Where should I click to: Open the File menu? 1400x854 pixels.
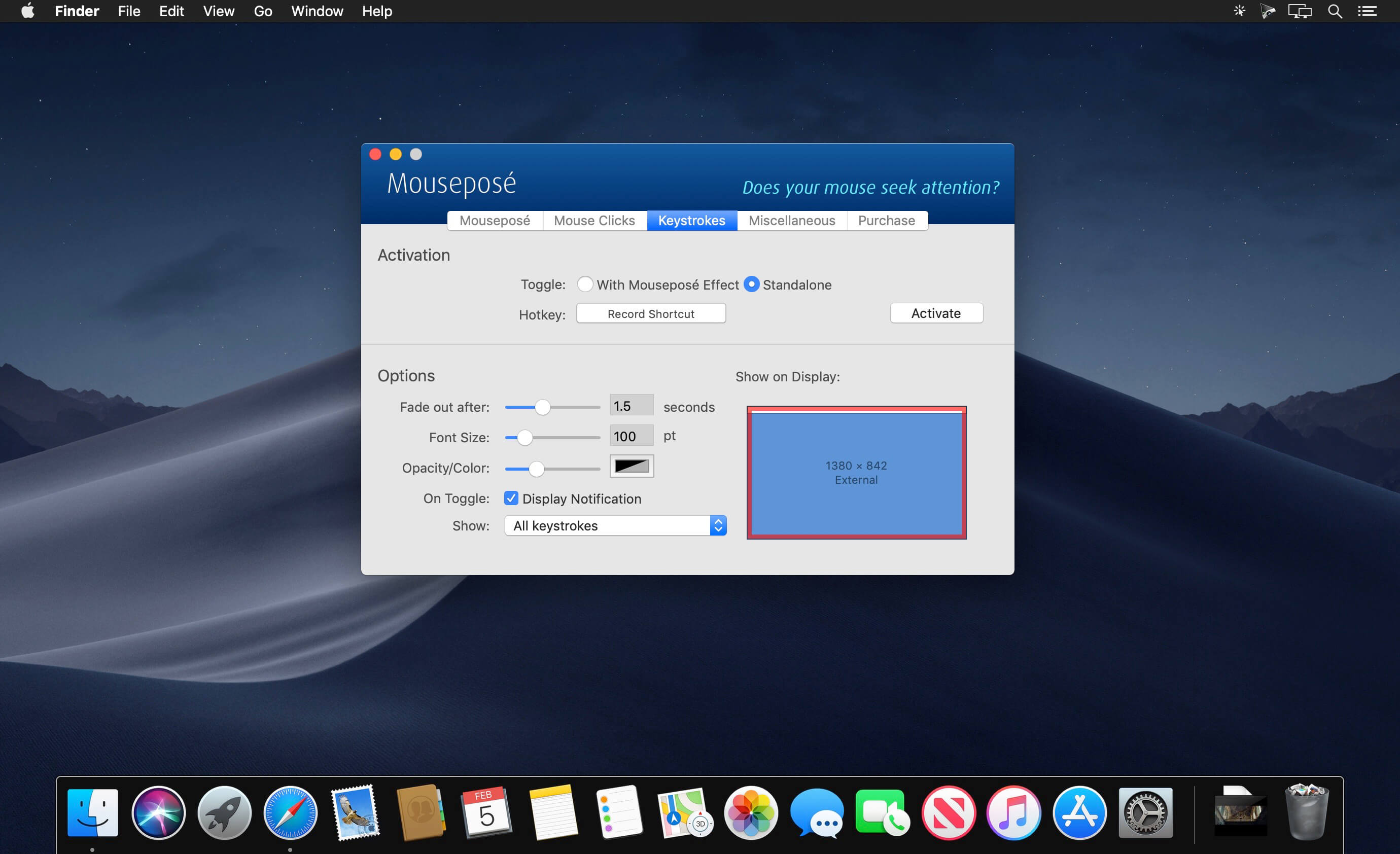[129, 11]
